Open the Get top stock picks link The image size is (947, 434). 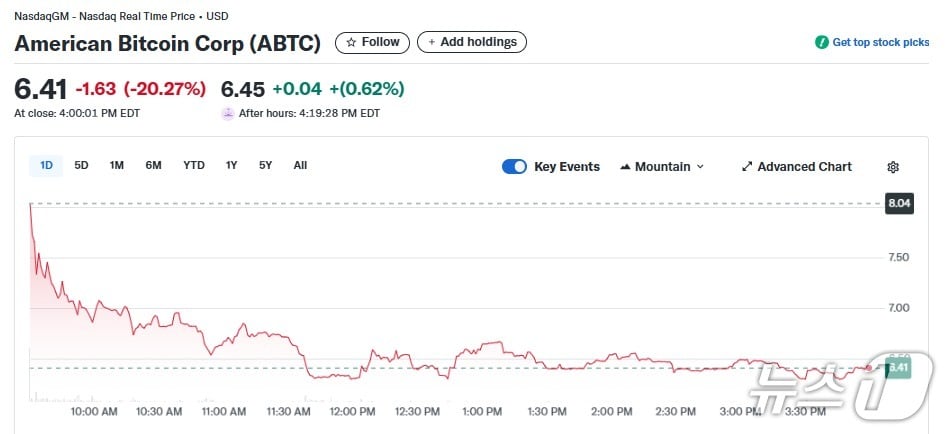pos(880,42)
